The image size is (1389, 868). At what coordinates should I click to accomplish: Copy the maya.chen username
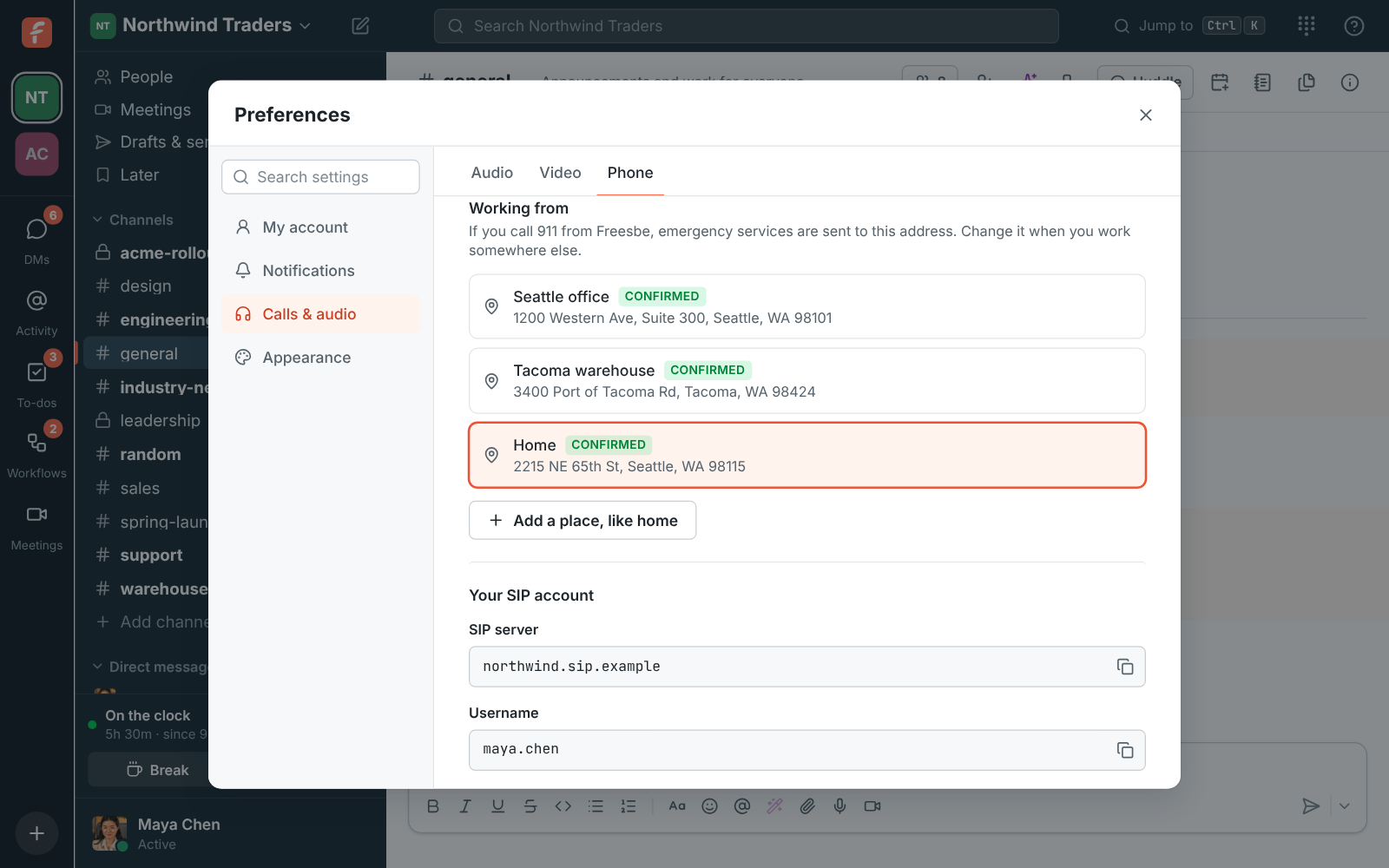click(1125, 750)
